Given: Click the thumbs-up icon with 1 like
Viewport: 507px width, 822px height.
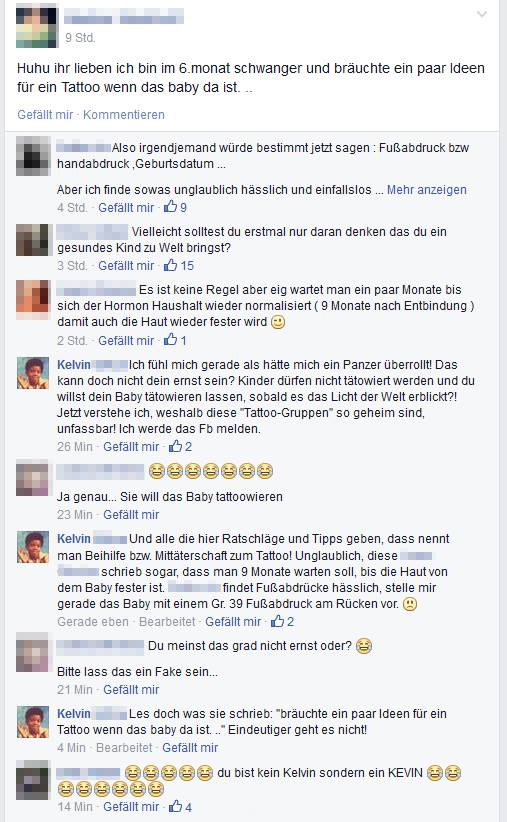Looking at the screenshot, I should click(170, 340).
